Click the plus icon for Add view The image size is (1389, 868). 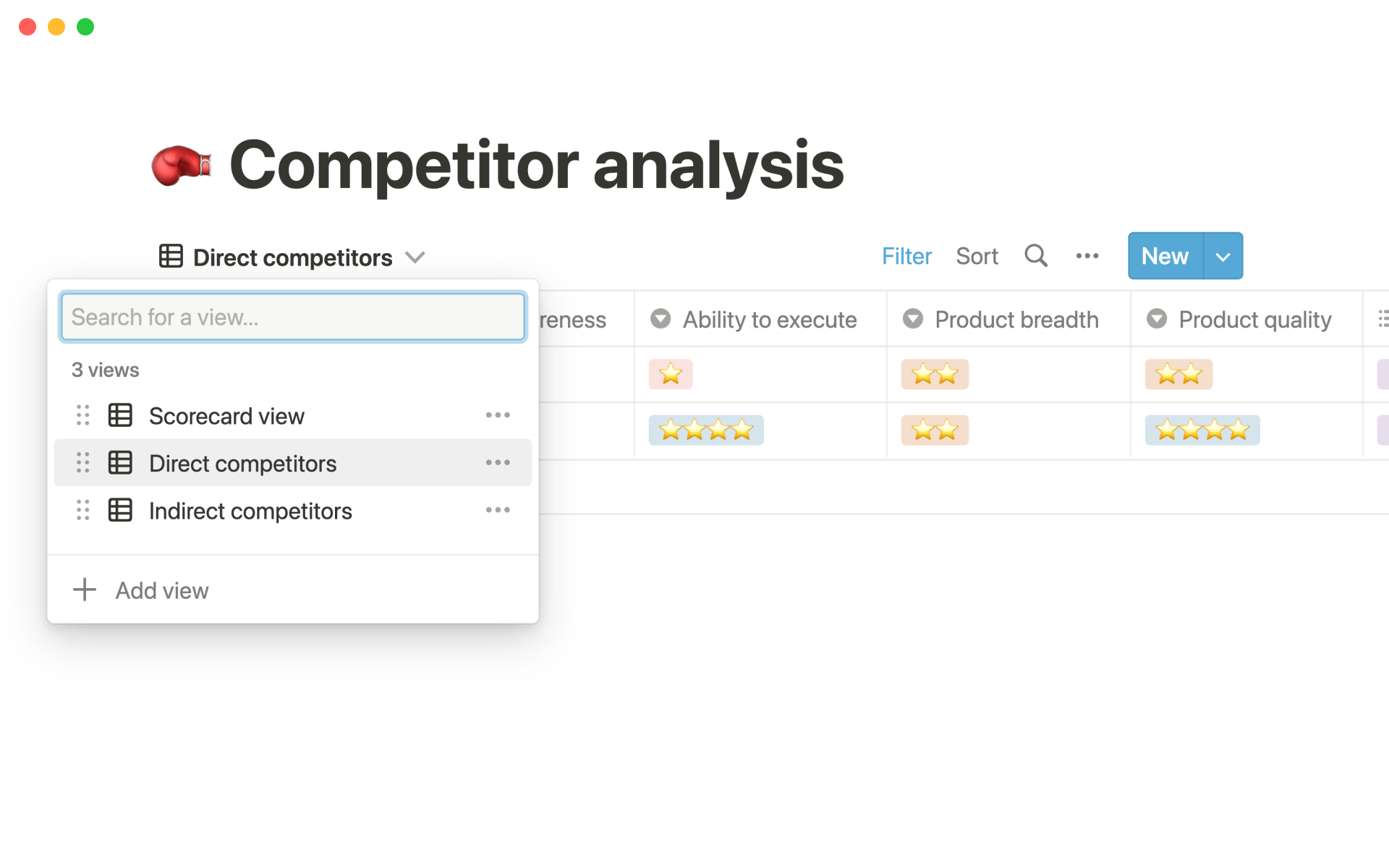pos(85,590)
